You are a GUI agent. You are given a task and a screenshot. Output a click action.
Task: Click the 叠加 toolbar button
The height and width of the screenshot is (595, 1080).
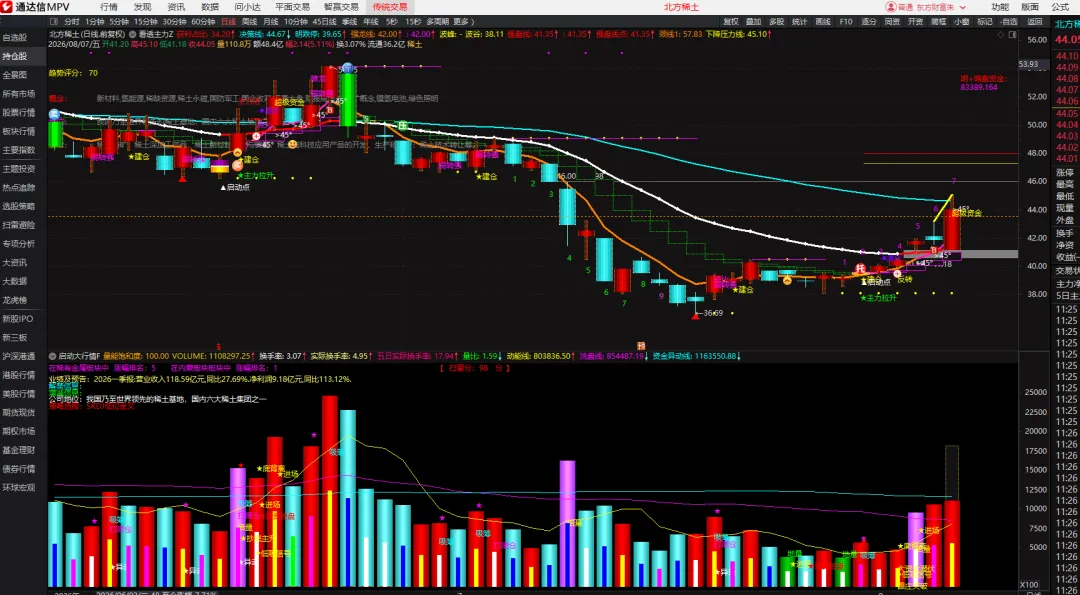pos(754,21)
